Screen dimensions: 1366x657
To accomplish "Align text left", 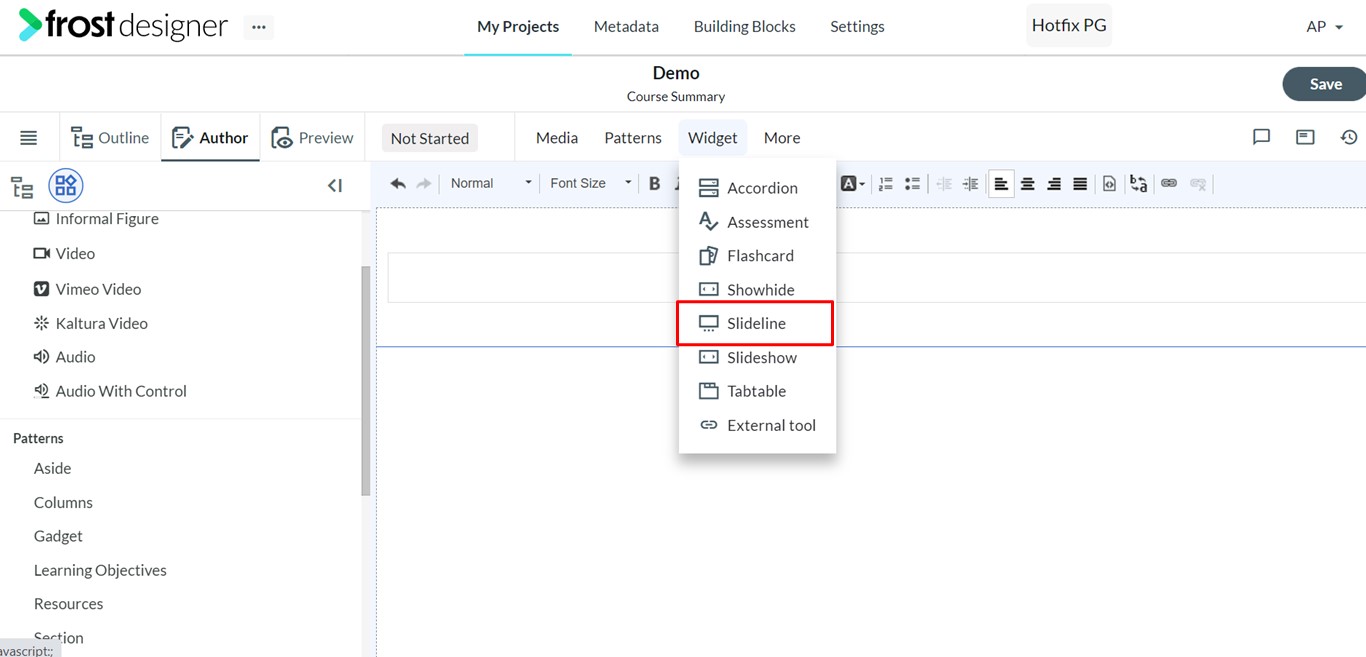I will coord(1001,183).
